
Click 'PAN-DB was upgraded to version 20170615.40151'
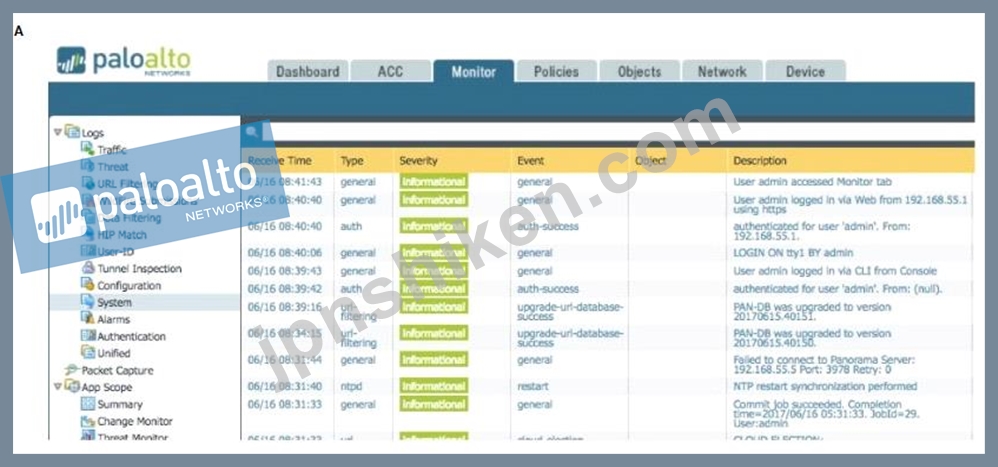[812, 312]
